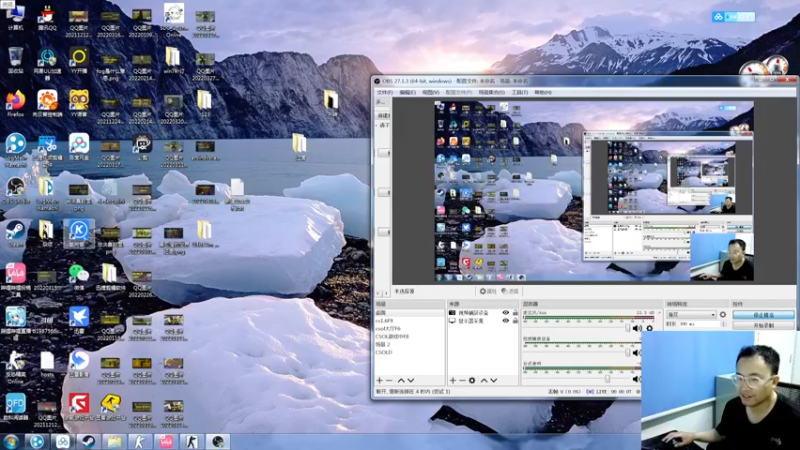Click the blue floating cloud widget top-right

[x=733, y=17]
